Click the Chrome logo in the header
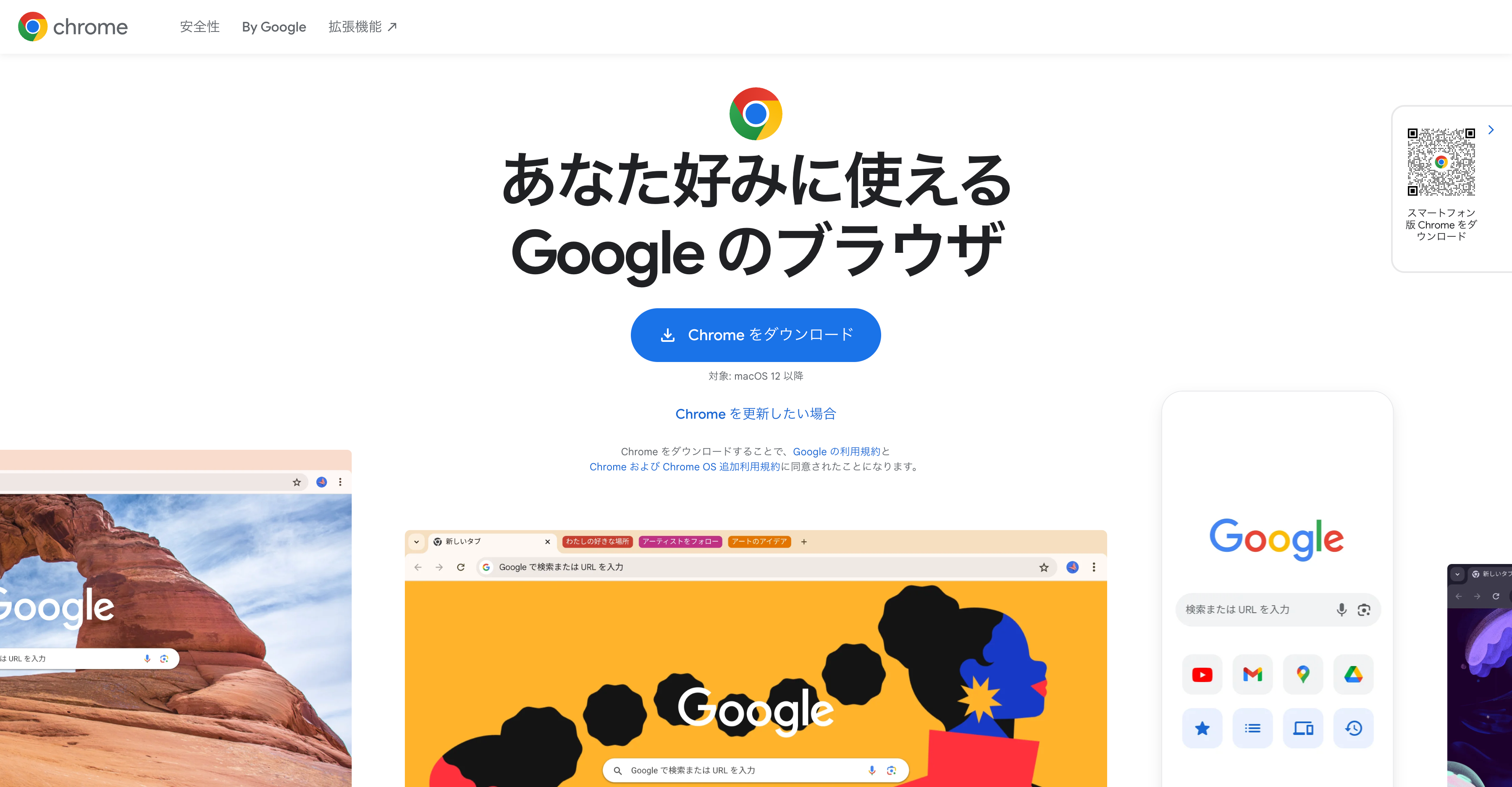The height and width of the screenshot is (787, 1512). tap(73, 27)
